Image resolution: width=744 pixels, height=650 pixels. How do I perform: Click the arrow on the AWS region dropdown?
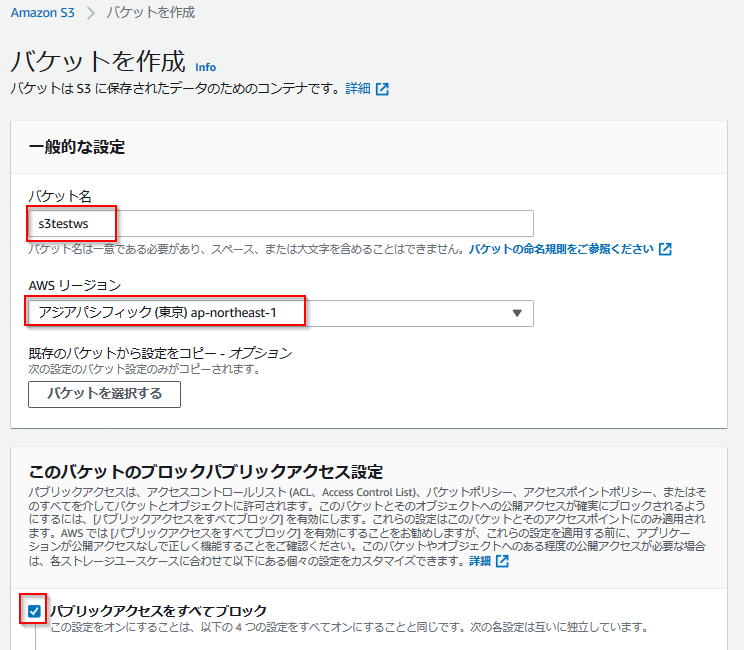(x=517, y=313)
